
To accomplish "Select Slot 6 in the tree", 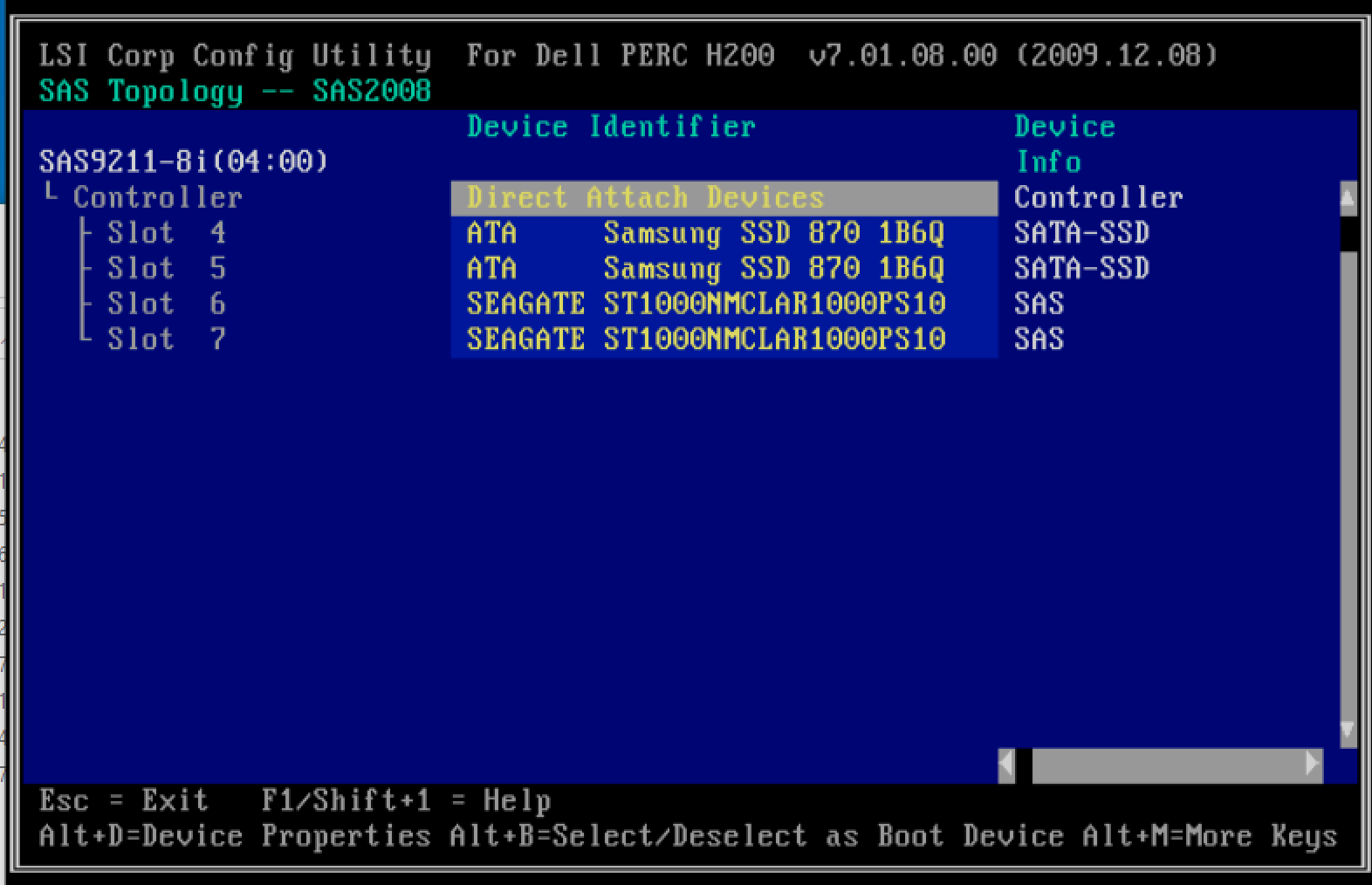I will click(167, 304).
